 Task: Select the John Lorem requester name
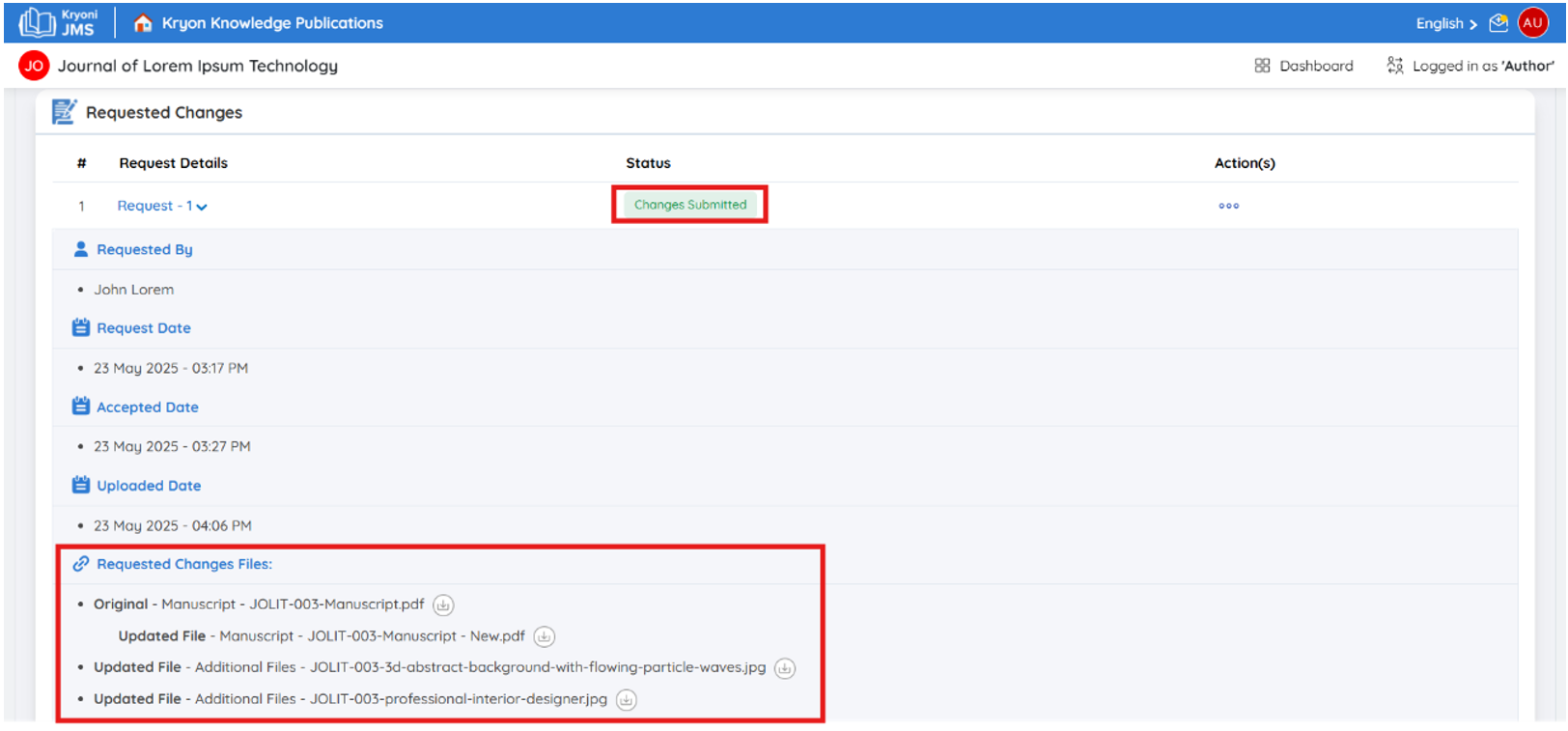(134, 290)
